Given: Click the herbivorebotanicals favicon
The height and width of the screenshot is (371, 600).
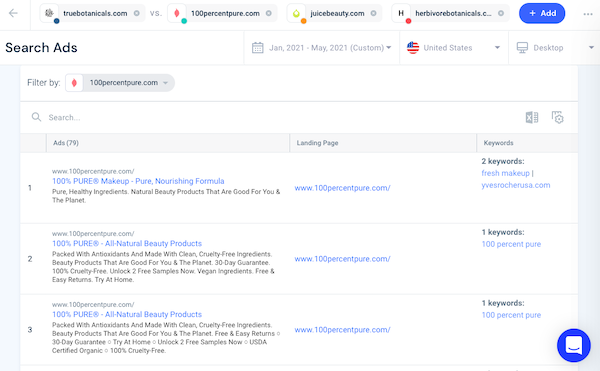Looking at the screenshot, I should point(401,13).
